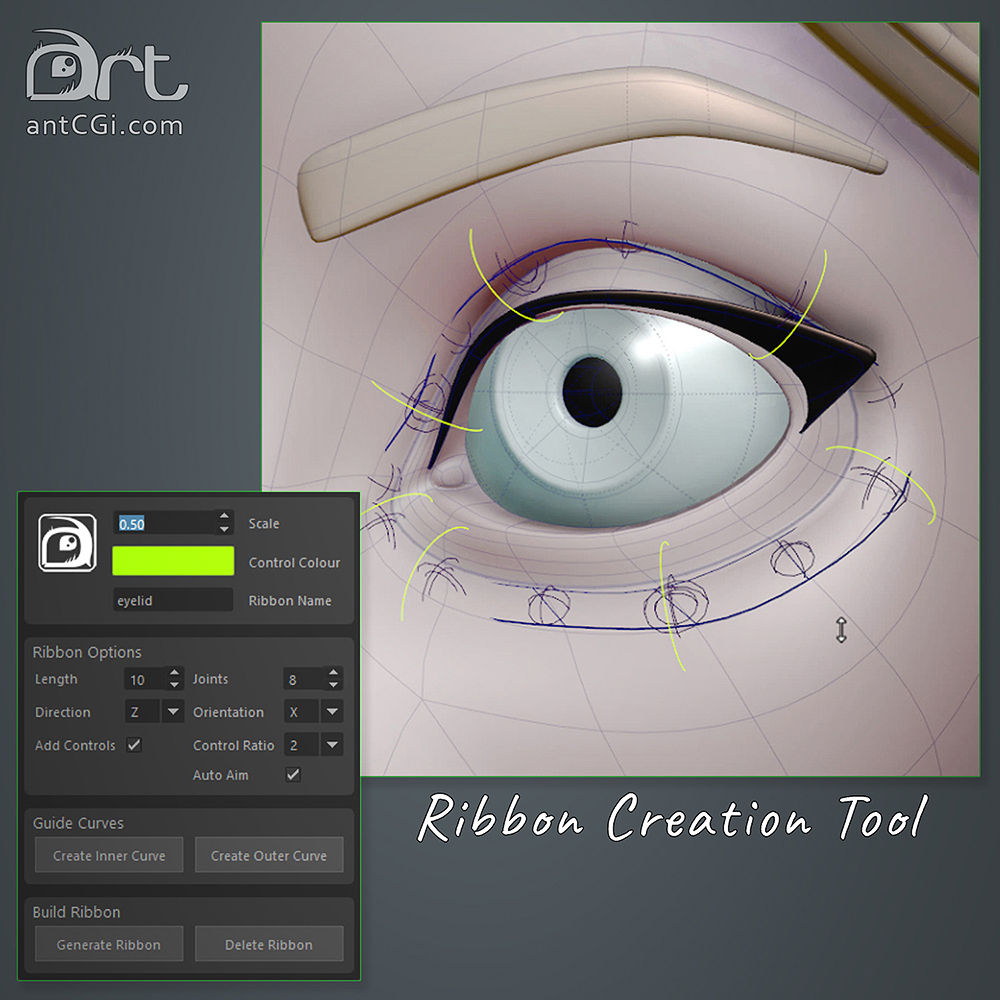The height and width of the screenshot is (1000, 1000).
Task: Increase Joints count with up arrow
Action: (334, 673)
